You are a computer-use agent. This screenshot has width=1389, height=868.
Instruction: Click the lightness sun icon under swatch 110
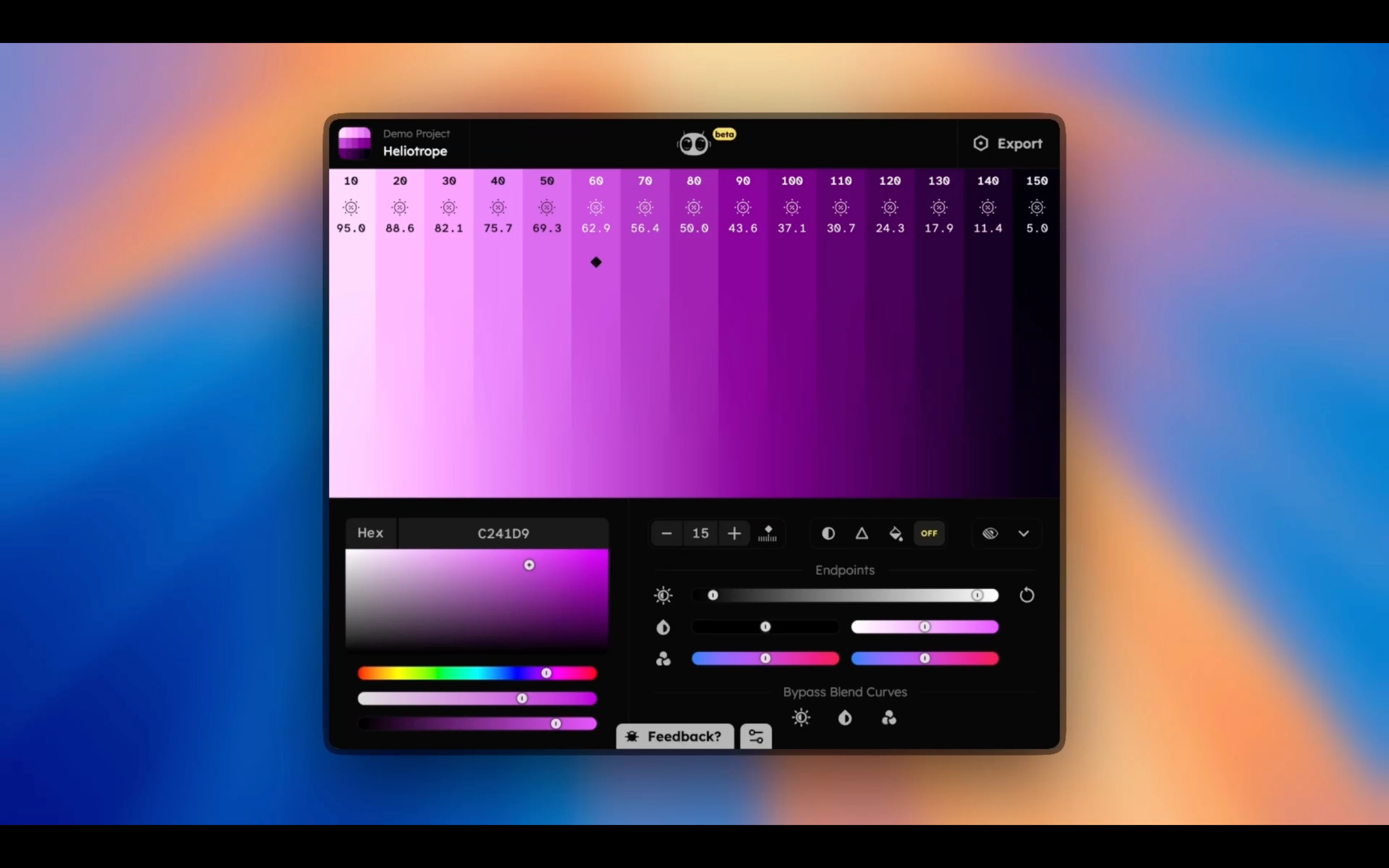pos(841,207)
